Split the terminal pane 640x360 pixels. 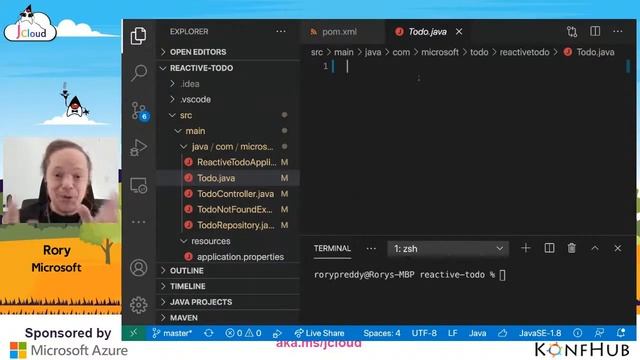(549, 248)
